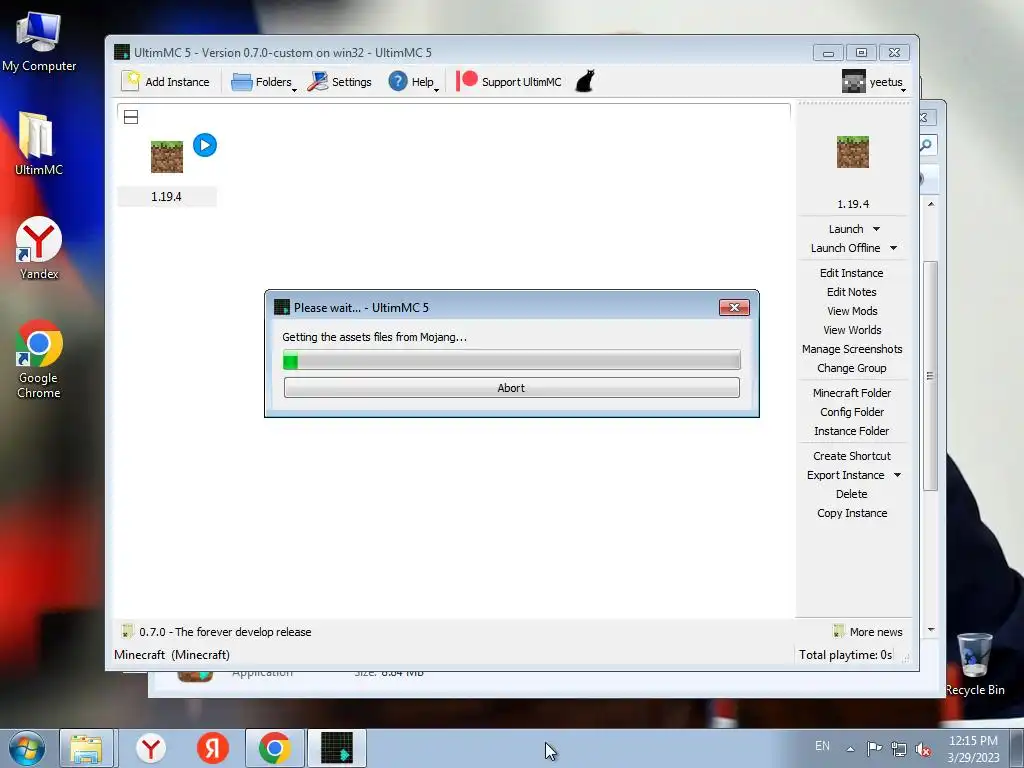Click the Add Instance toolbar button
Viewport: 1024px width, 768px height.
(x=166, y=82)
